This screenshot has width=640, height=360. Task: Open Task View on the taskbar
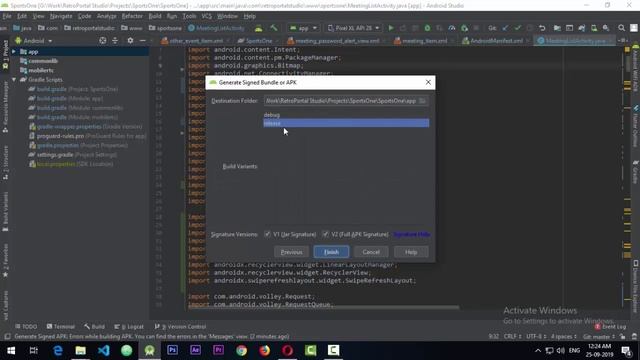tap(34, 350)
